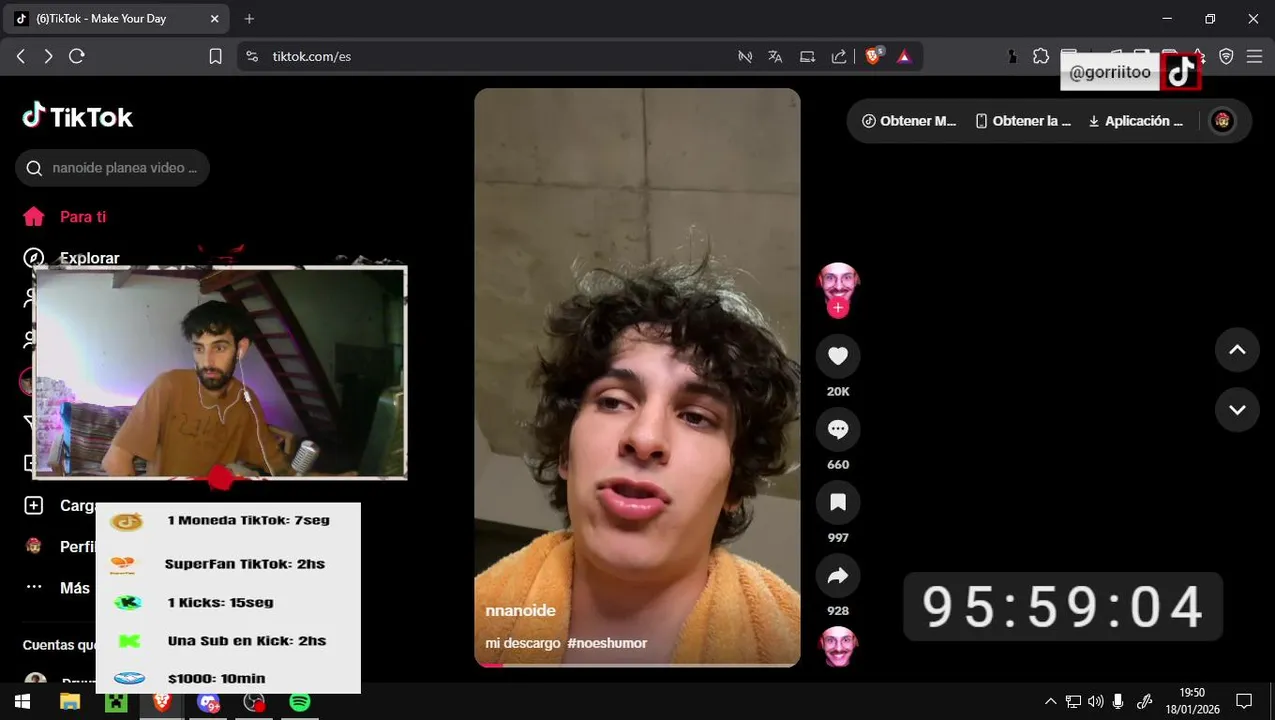Click the Aplicación download button
1275x720 pixels.
pos(1136,121)
